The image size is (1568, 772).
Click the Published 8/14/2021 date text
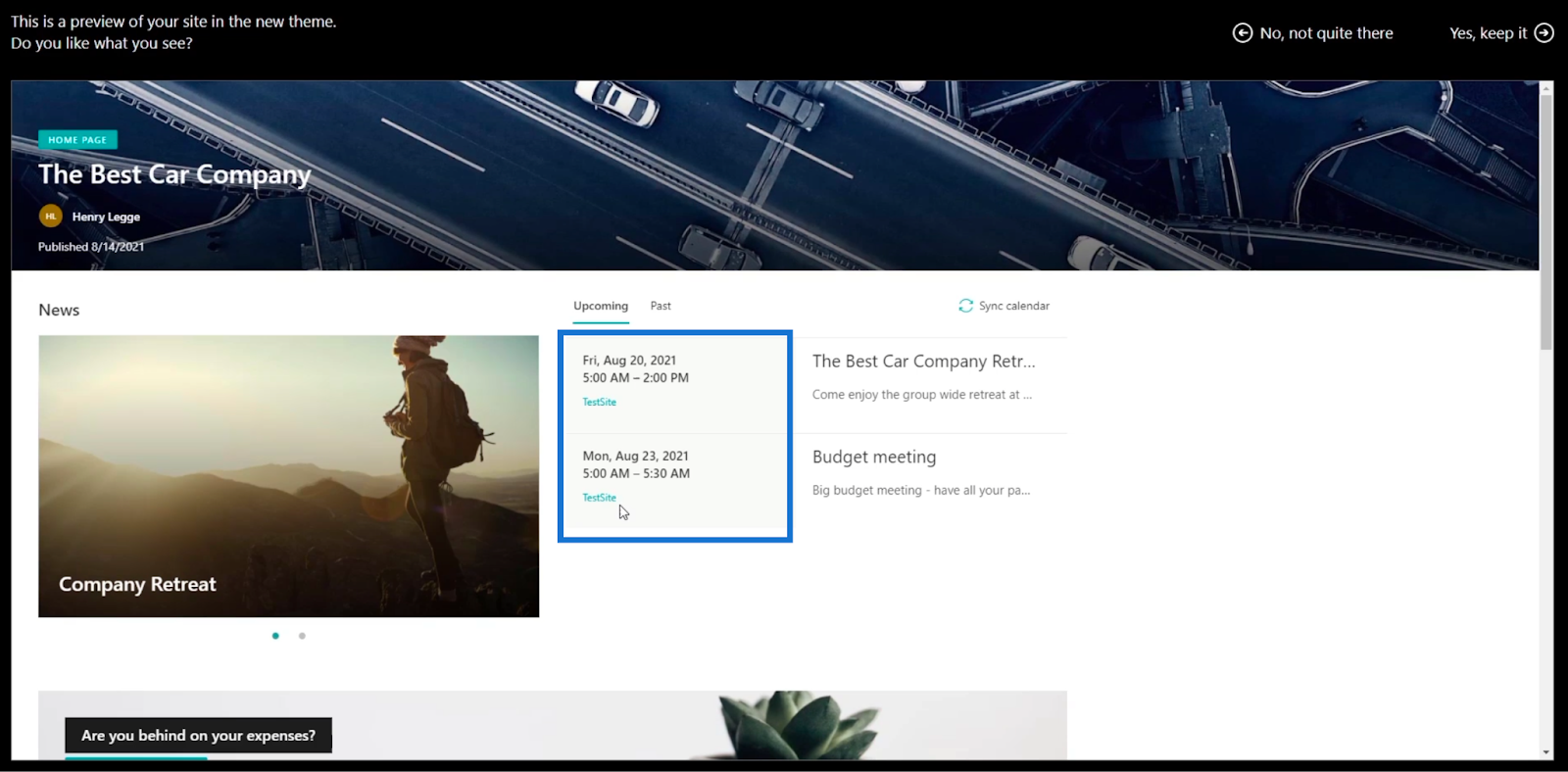pyautogui.click(x=91, y=247)
